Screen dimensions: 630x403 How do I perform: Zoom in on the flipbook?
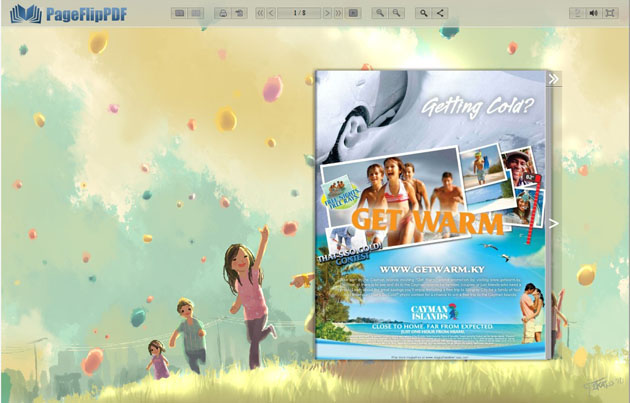380,13
